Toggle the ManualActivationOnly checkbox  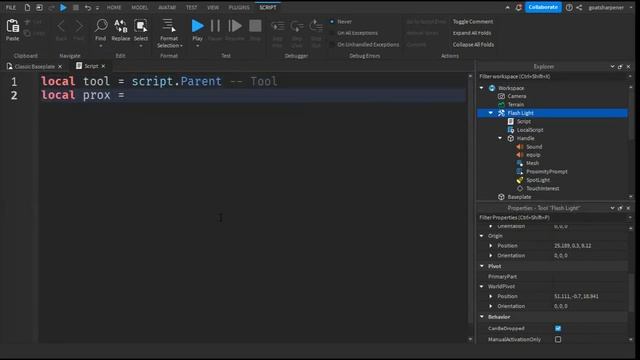click(558, 340)
